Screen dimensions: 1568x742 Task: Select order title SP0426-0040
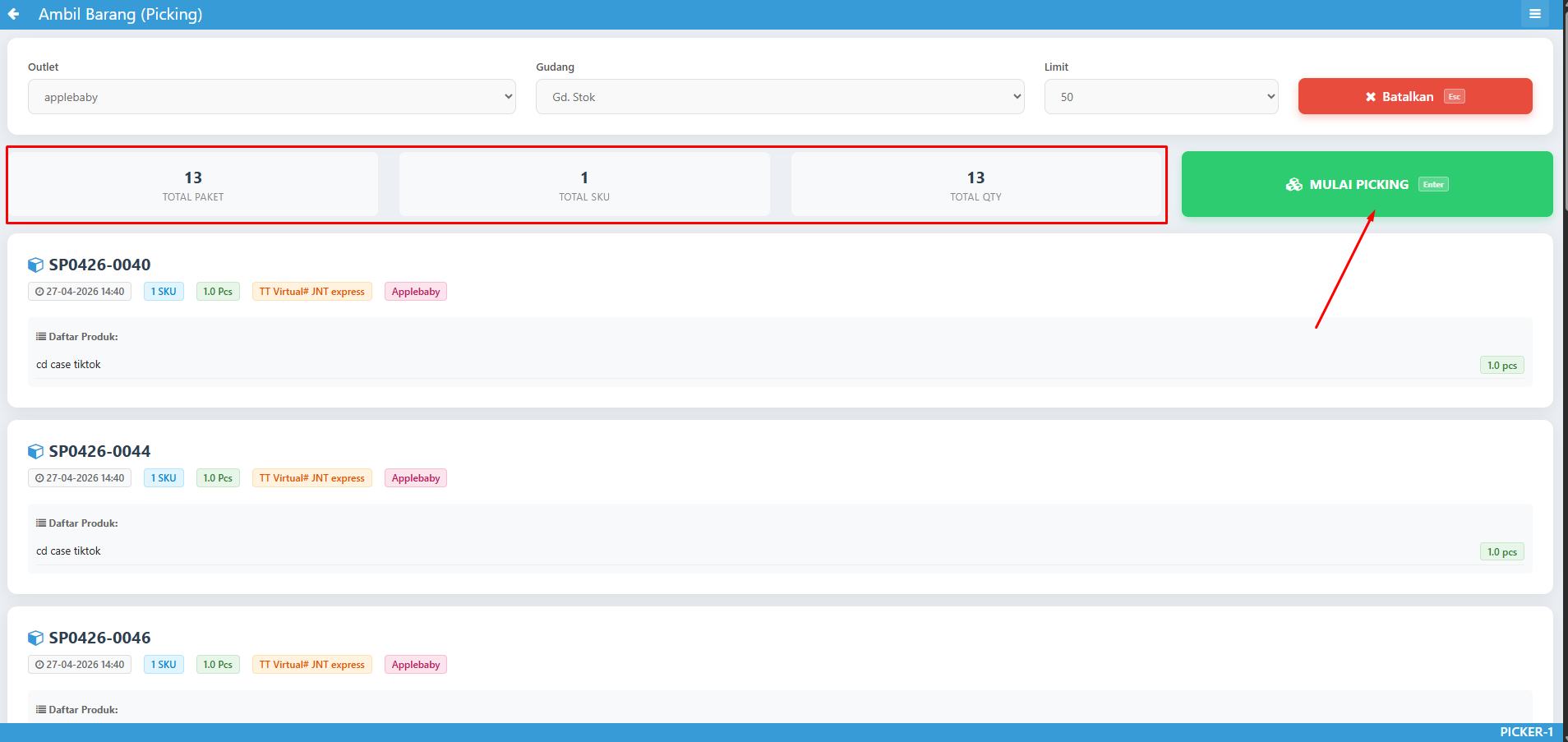99,265
